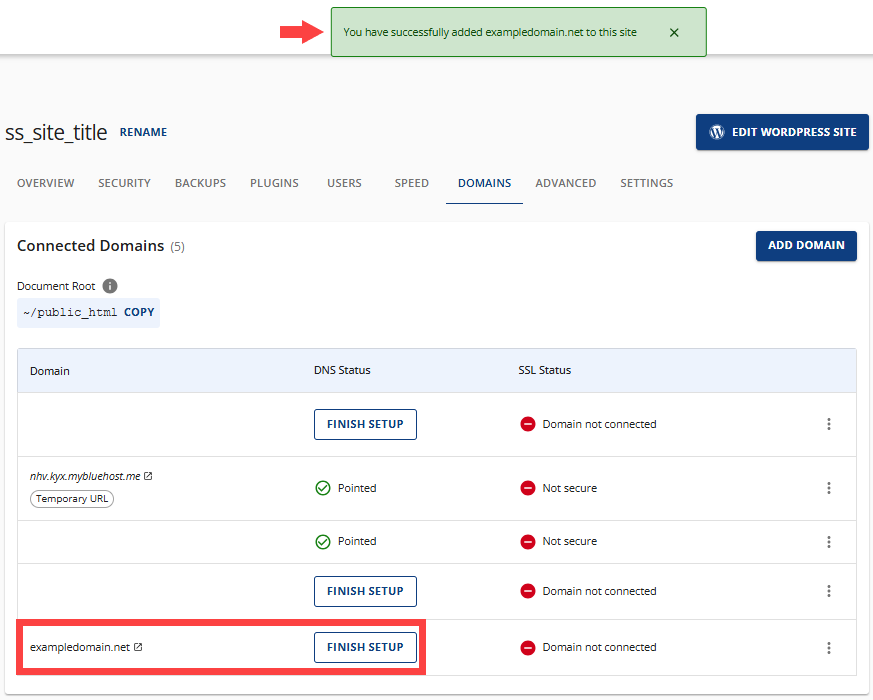Open the options menu for the first domain row
This screenshot has width=873, height=700.
click(x=829, y=424)
